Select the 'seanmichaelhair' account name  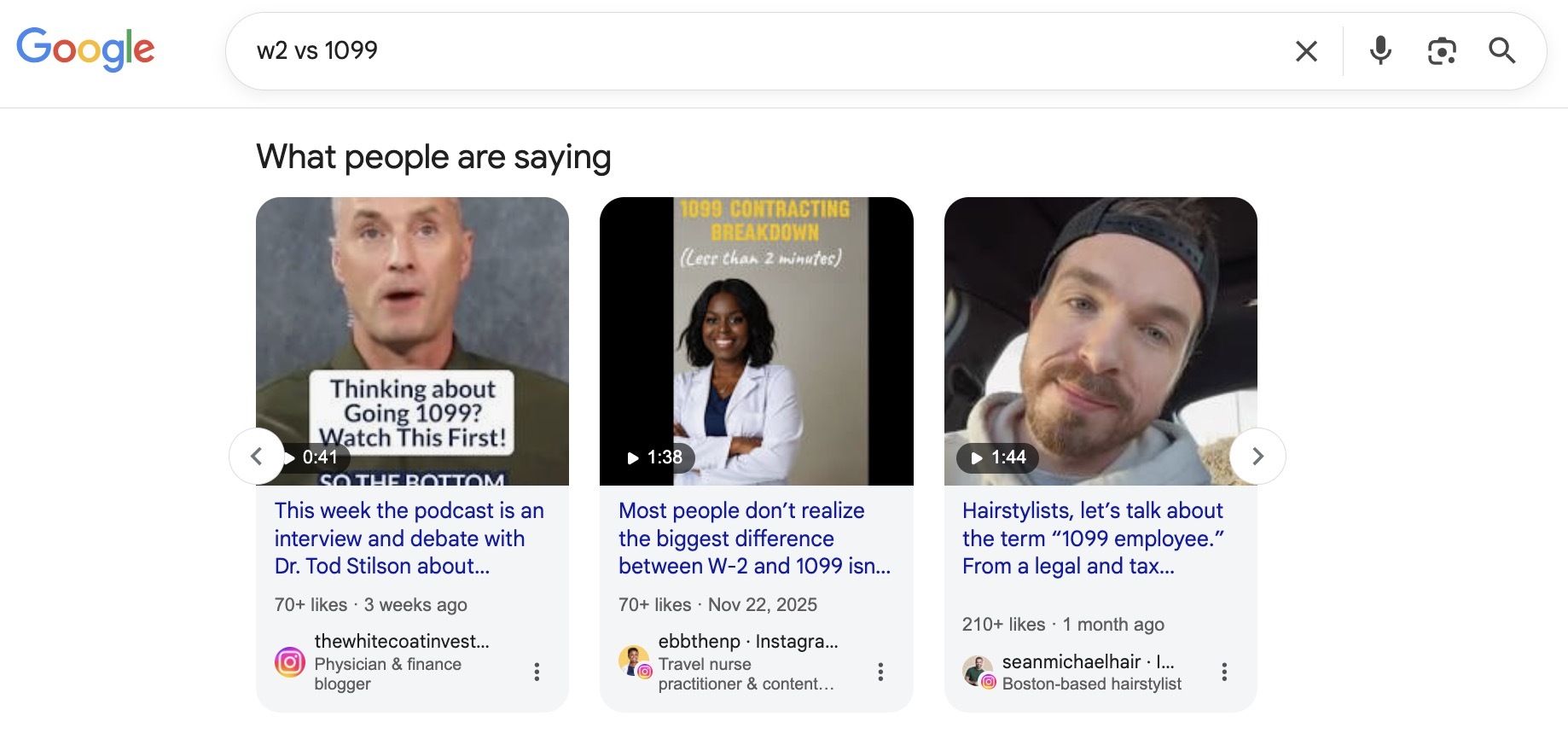(x=1071, y=661)
